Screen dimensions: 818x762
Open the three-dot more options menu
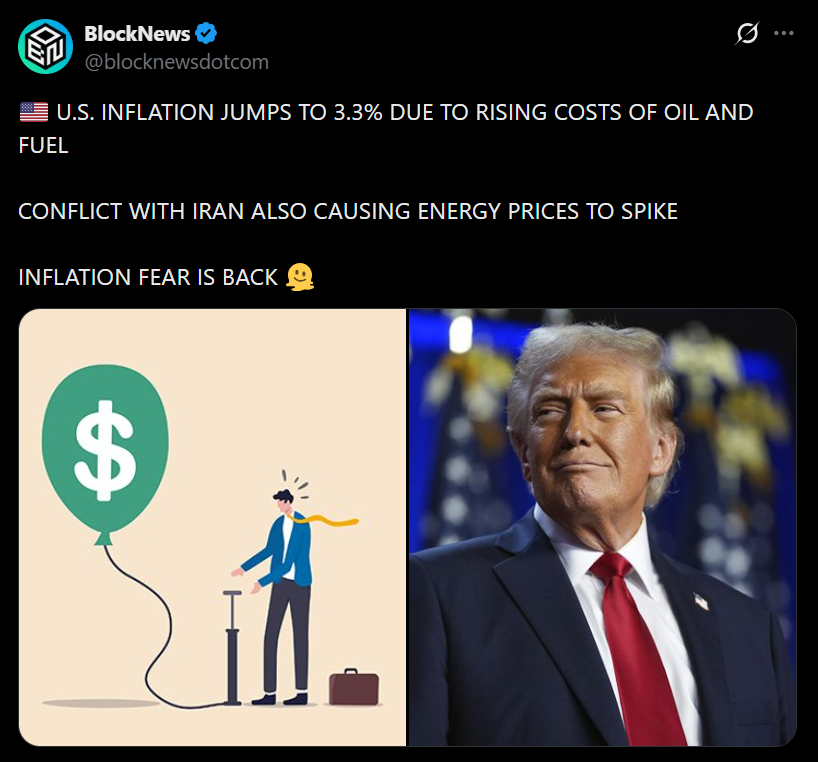(784, 33)
